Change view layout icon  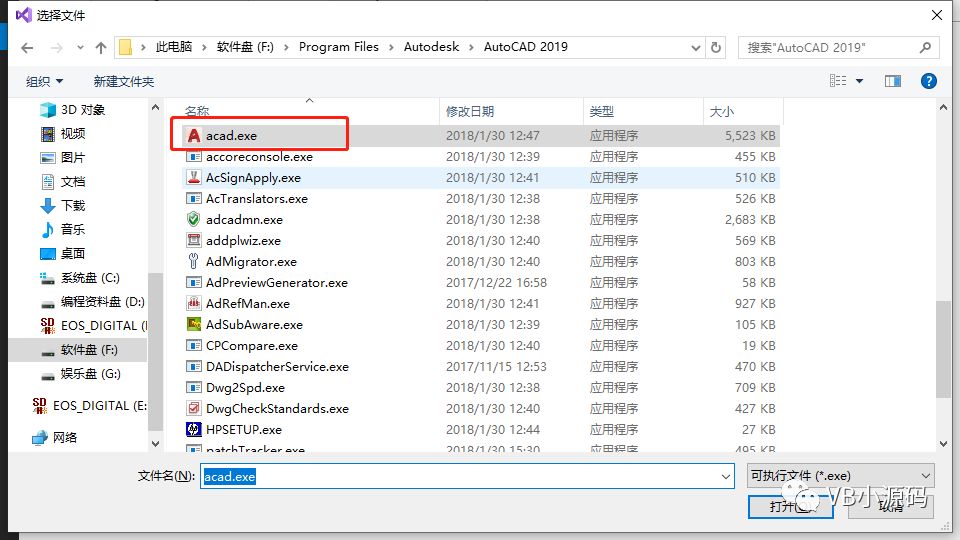(838, 81)
